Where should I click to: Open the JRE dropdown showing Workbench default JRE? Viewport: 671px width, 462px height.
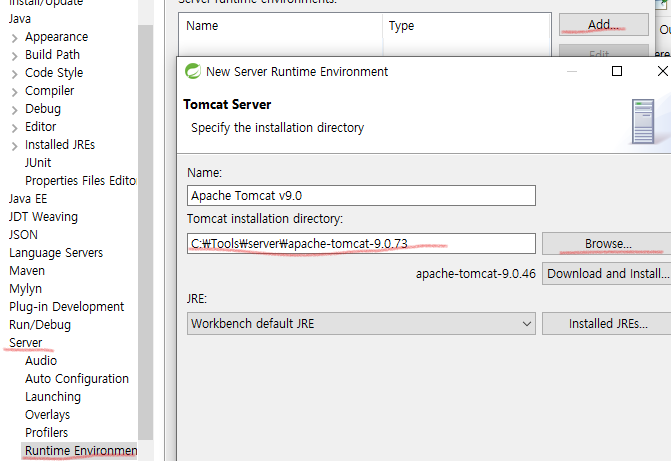point(361,323)
